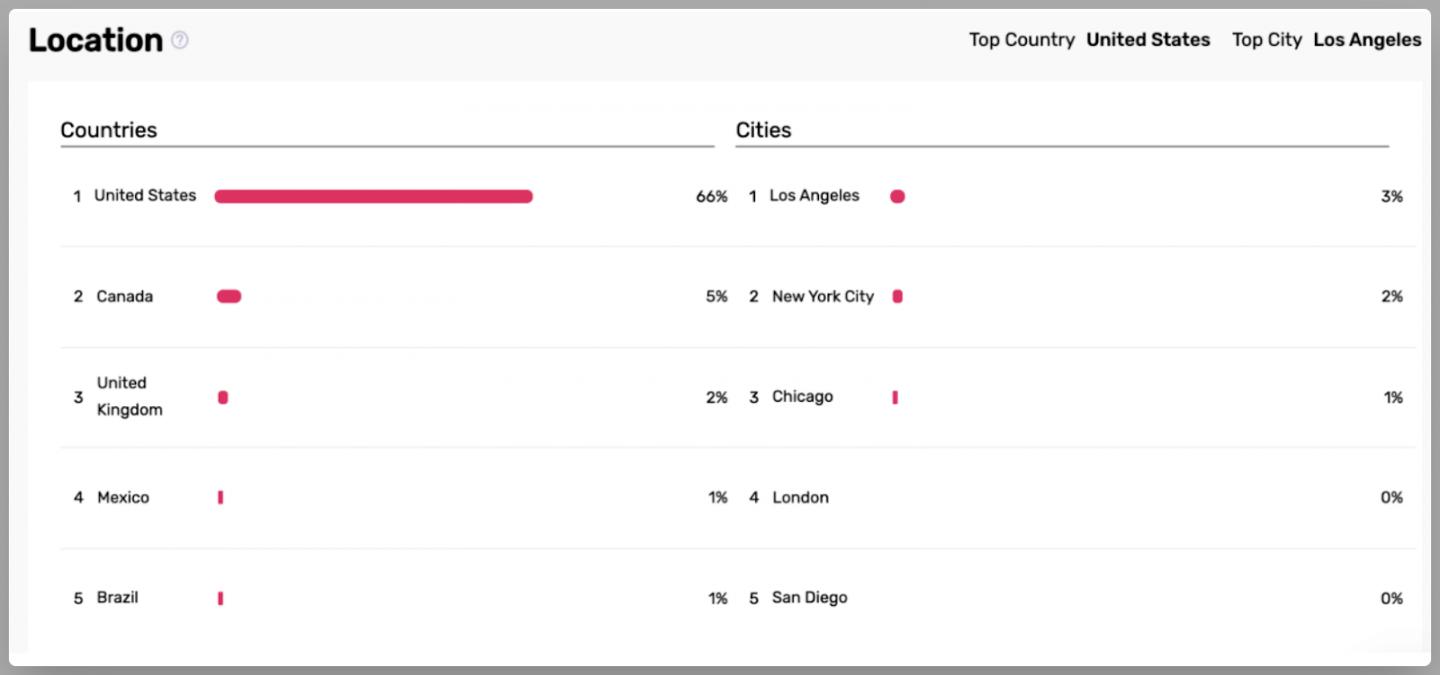Viewport: 1440px width, 675px height.
Task: Select the United States country row
Action: click(x=394, y=196)
